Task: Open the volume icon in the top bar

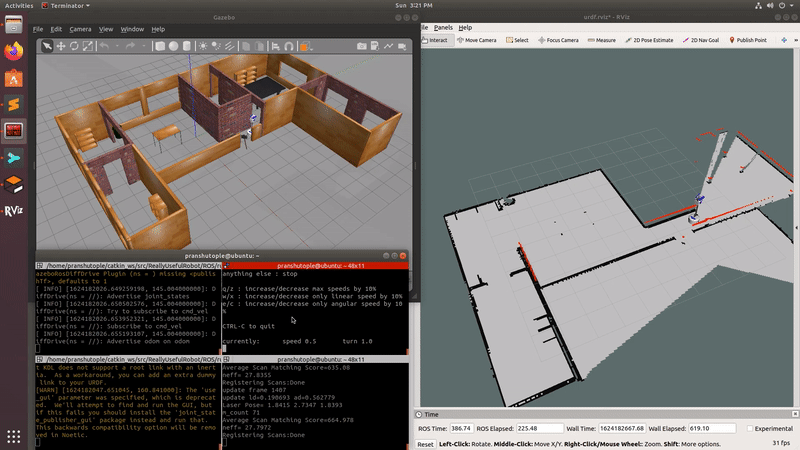Action: (770, 6)
